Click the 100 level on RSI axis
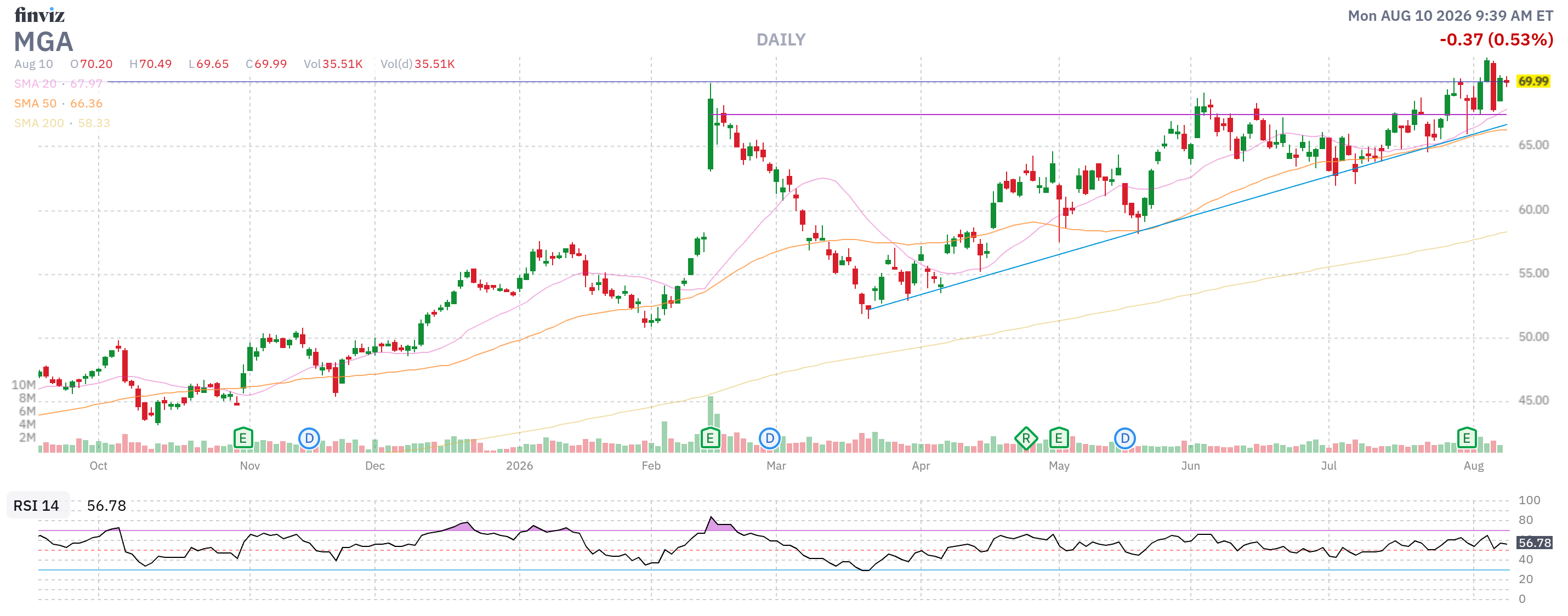The height and width of the screenshot is (616, 1568). pos(1529,500)
